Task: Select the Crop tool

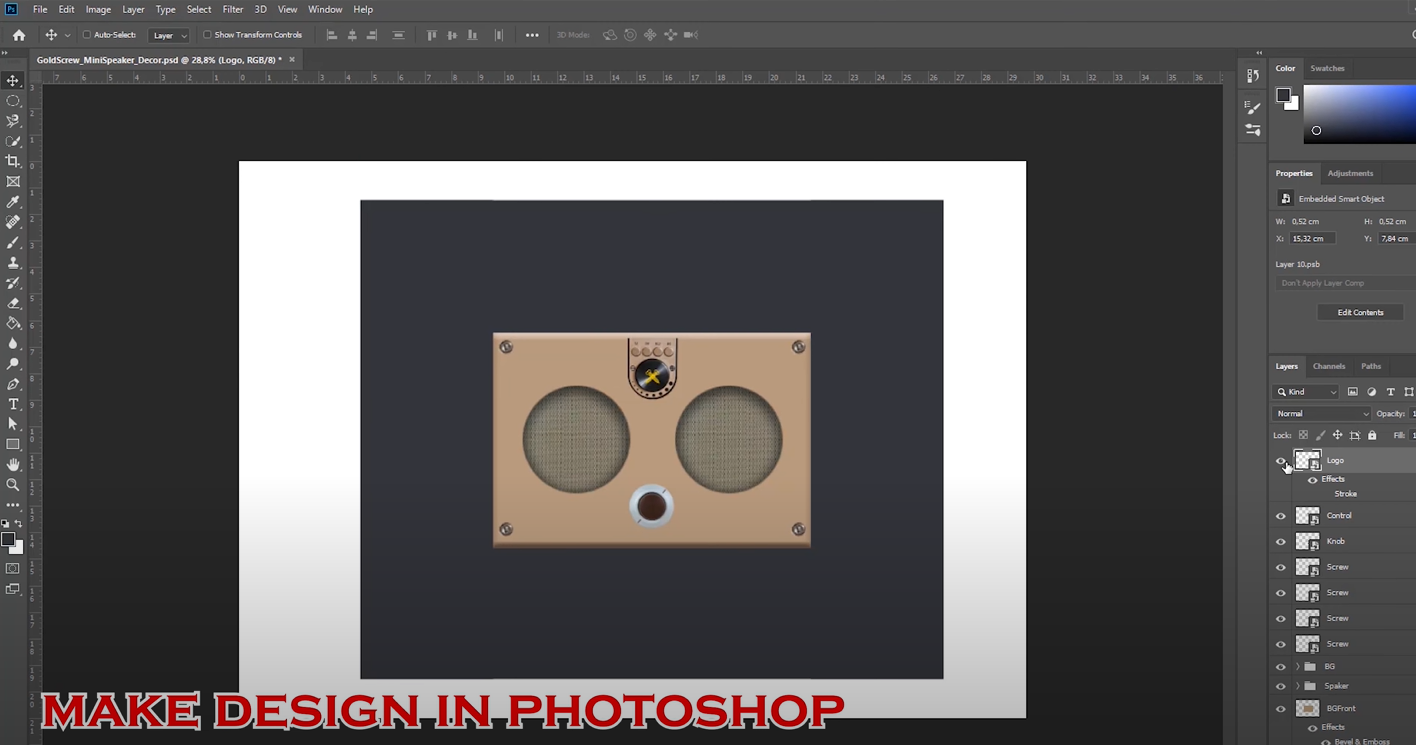Action: click(13, 161)
